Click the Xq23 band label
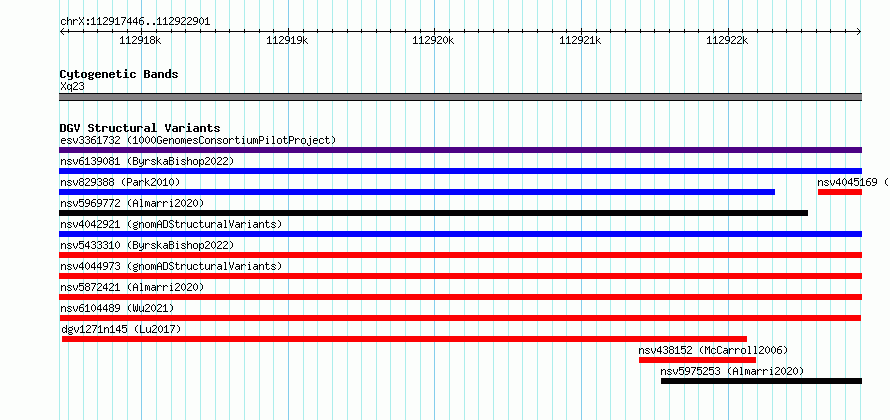Image resolution: width=890 pixels, height=420 pixels. (72, 86)
